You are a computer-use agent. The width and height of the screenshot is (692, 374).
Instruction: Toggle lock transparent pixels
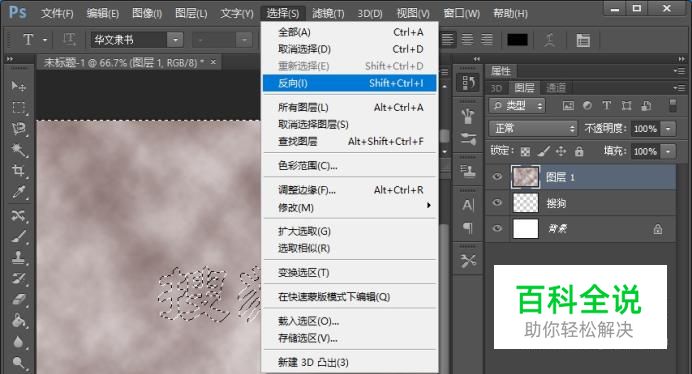point(525,152)
